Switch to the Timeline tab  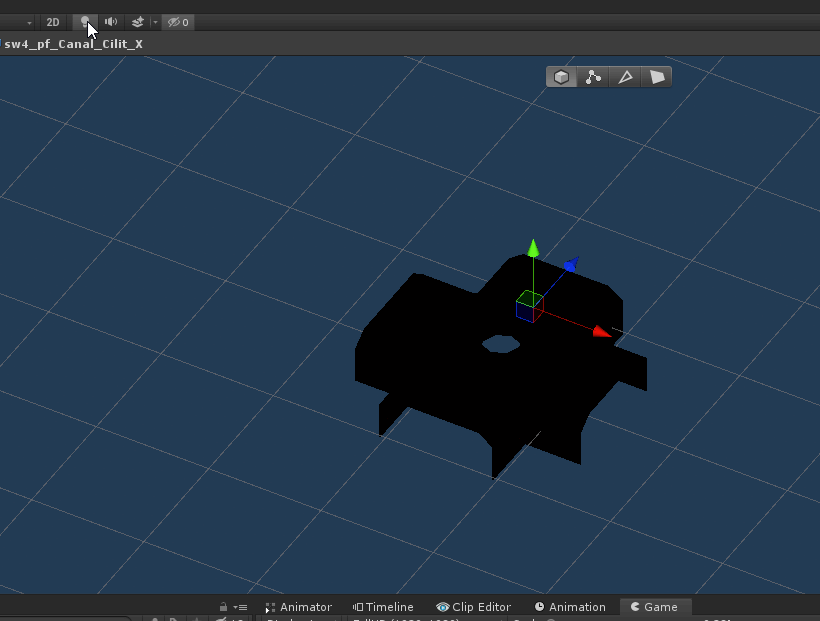388,606
